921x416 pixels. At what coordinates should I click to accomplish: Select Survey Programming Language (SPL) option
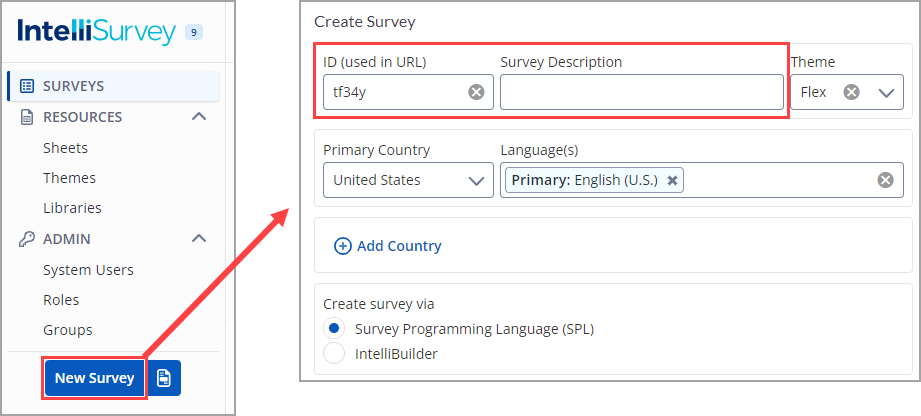(x=334, y=328)
